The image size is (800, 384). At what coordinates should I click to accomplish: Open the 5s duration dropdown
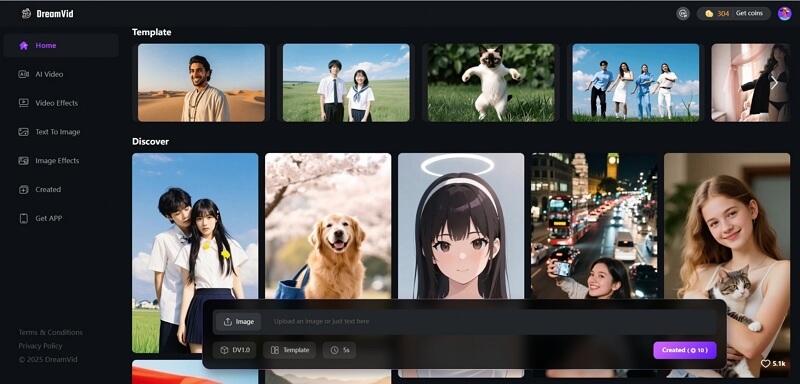[x=339, y=350]
